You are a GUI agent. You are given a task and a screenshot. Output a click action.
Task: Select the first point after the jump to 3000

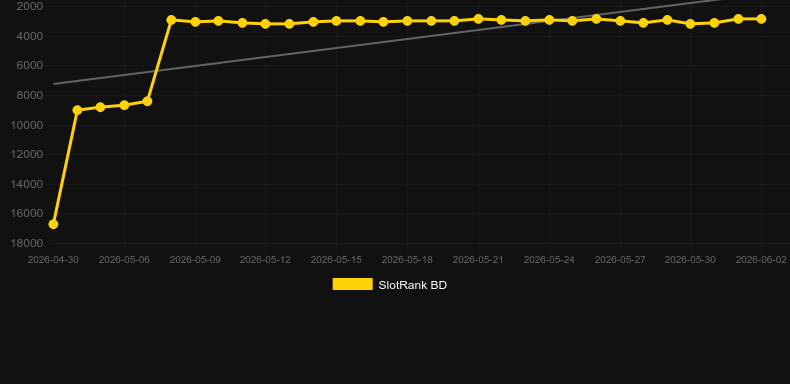[x=171, y=20]
